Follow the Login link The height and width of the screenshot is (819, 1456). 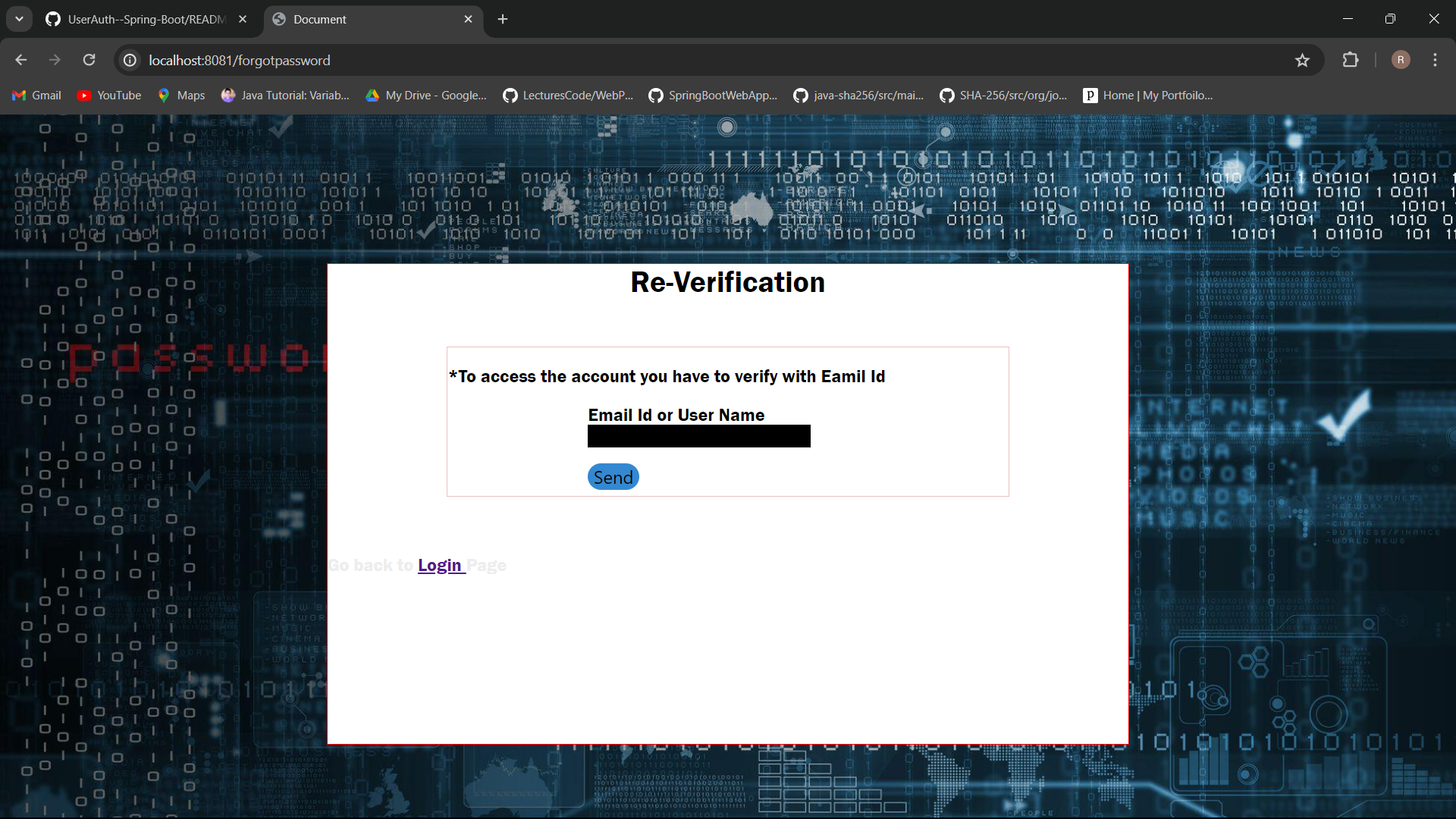(440, 566)
